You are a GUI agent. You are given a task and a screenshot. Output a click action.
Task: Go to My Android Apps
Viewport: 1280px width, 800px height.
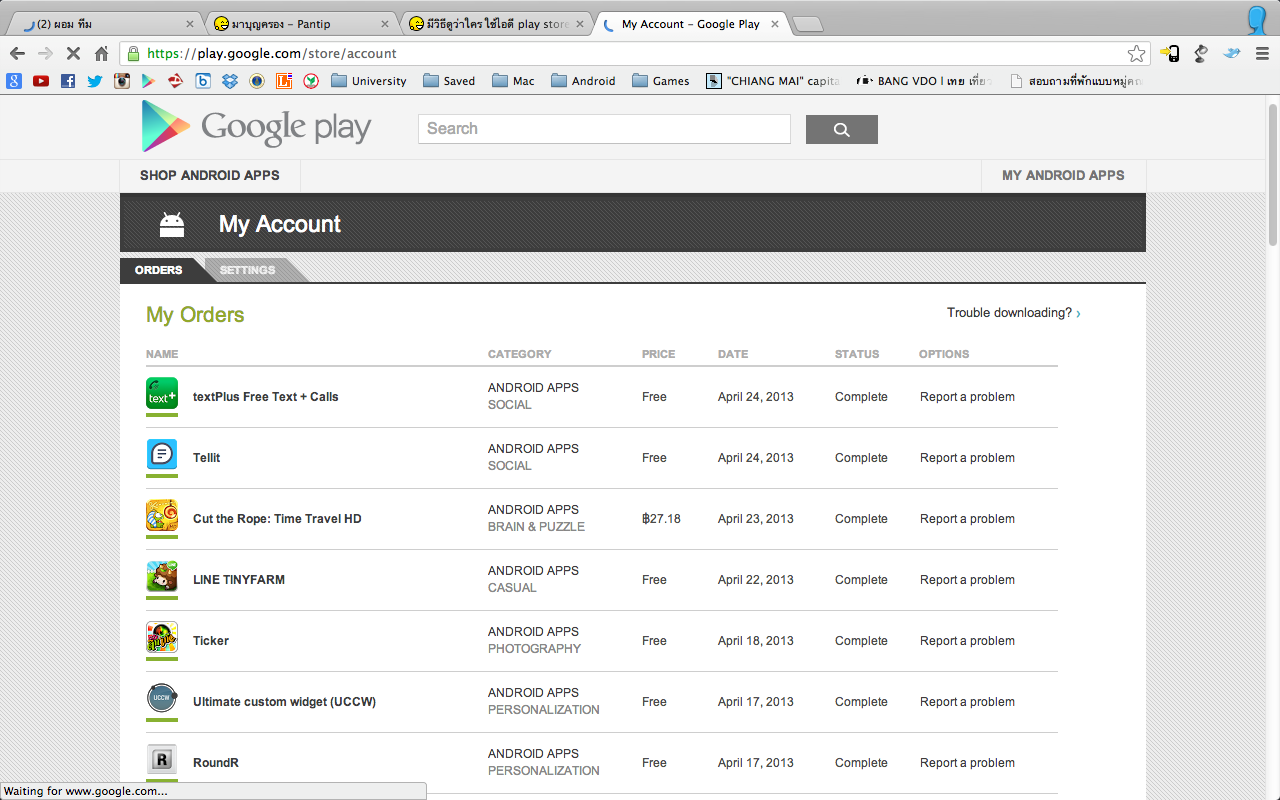click(x=1063, y=175)
